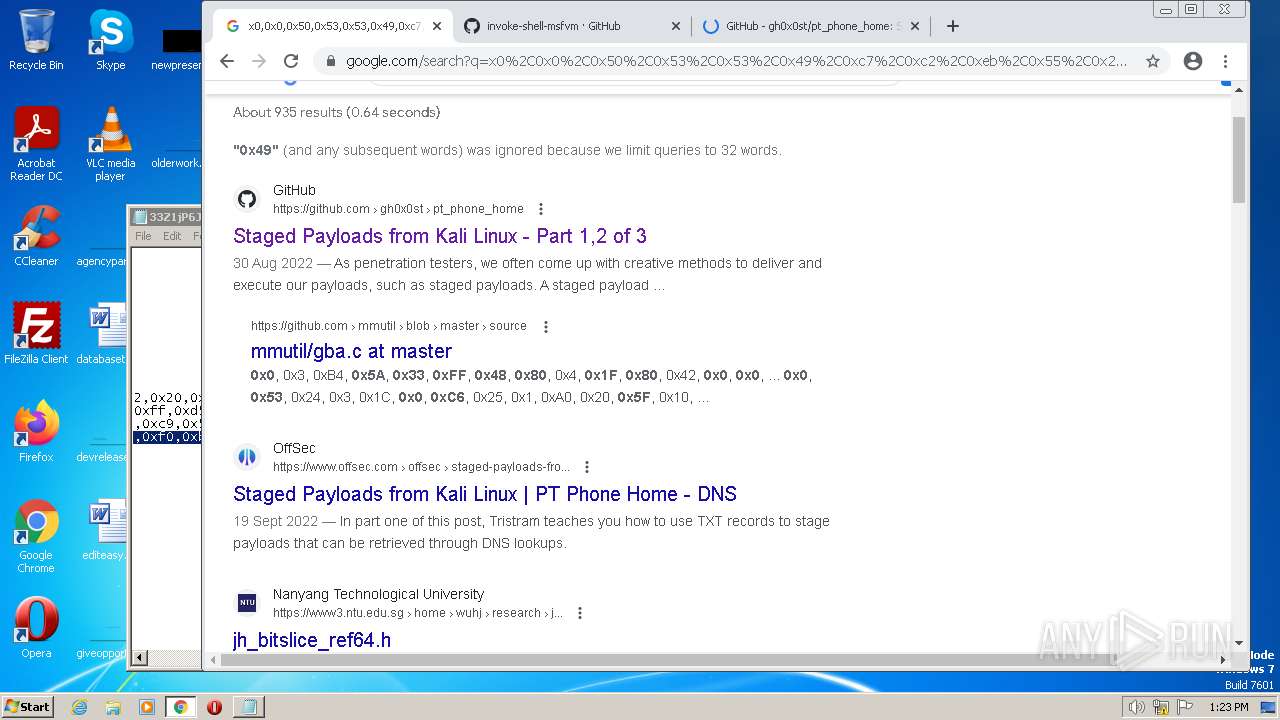
Task: Launch Google Chrome desktop shortcut
Action: click(36, 536)
